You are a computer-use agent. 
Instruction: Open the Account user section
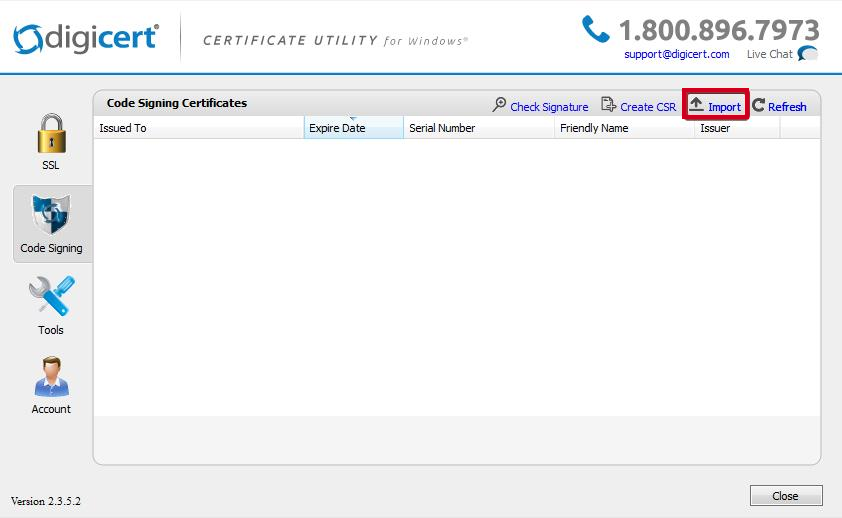pyautogui.click(x=52, y=376)
